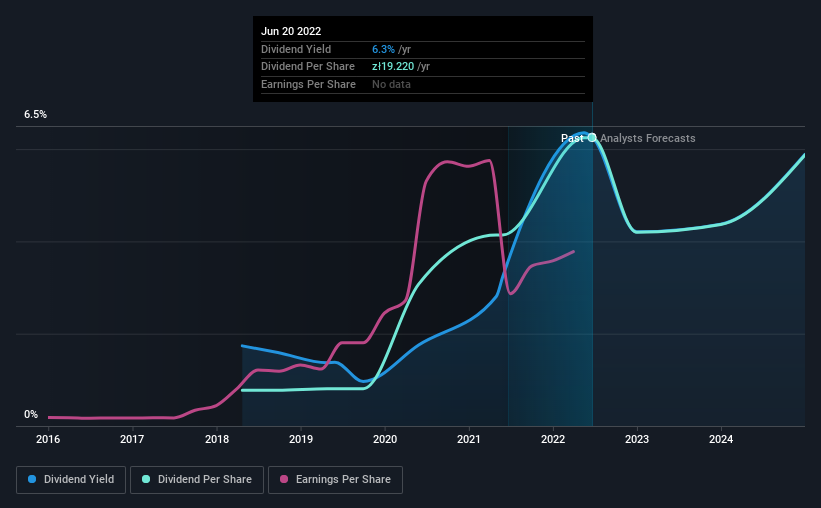Viewport: 821px width, 508px height.
Task: Select 2022 on the x-axis
Action: (553, 439)
